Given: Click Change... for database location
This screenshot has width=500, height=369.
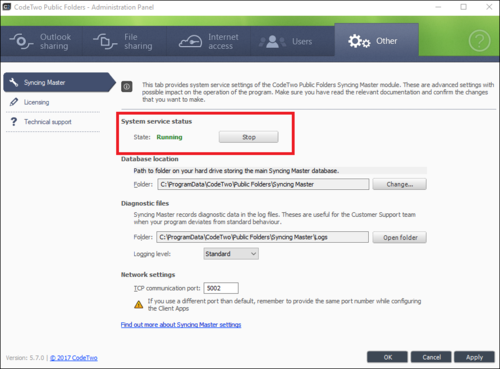Looking at the screenshot, I should (x=399, y=184).
